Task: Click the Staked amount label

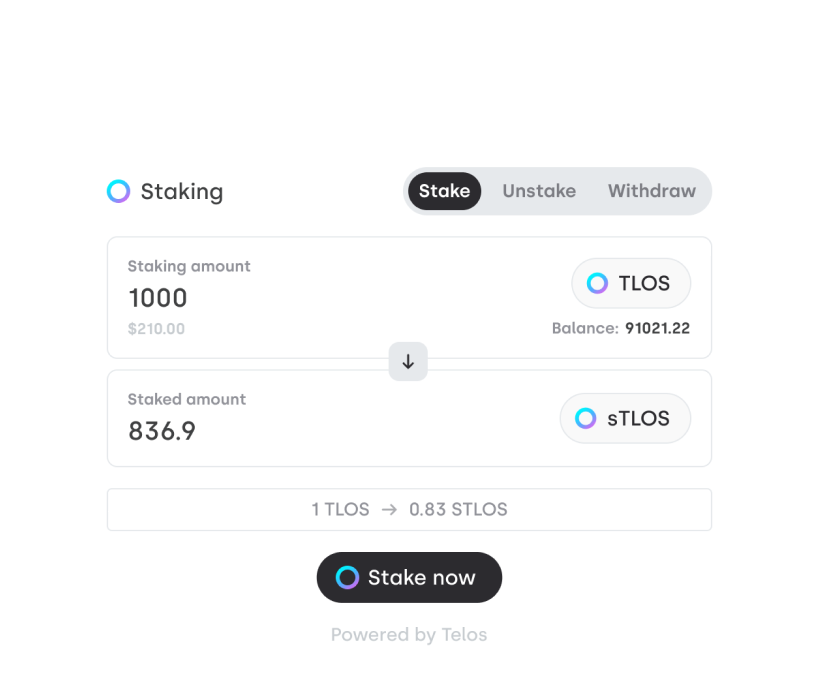Action: coord(187,399)
